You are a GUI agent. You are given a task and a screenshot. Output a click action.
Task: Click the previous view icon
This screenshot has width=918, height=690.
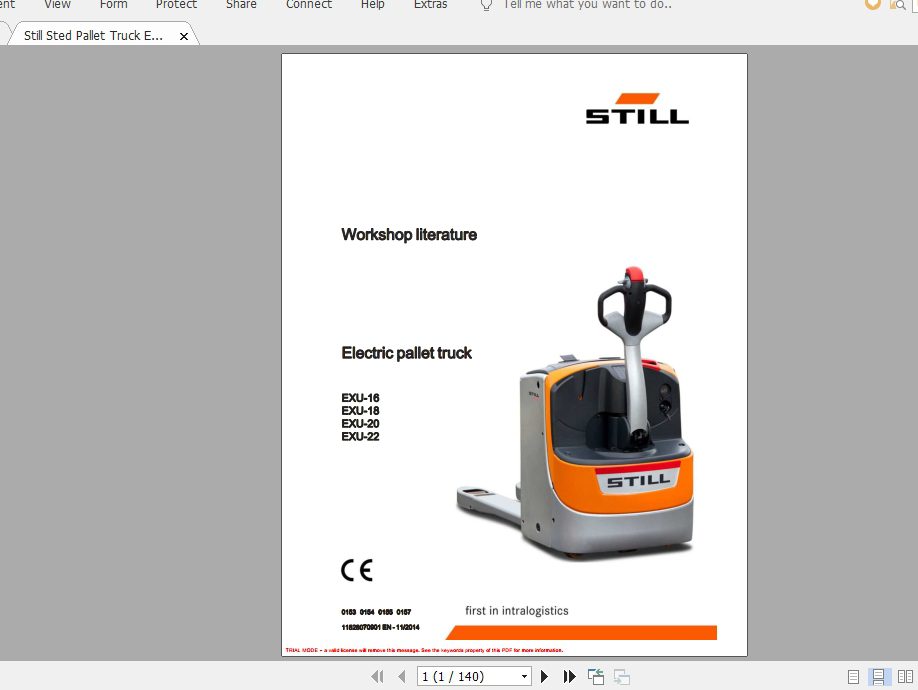click(x=596, y=677)
